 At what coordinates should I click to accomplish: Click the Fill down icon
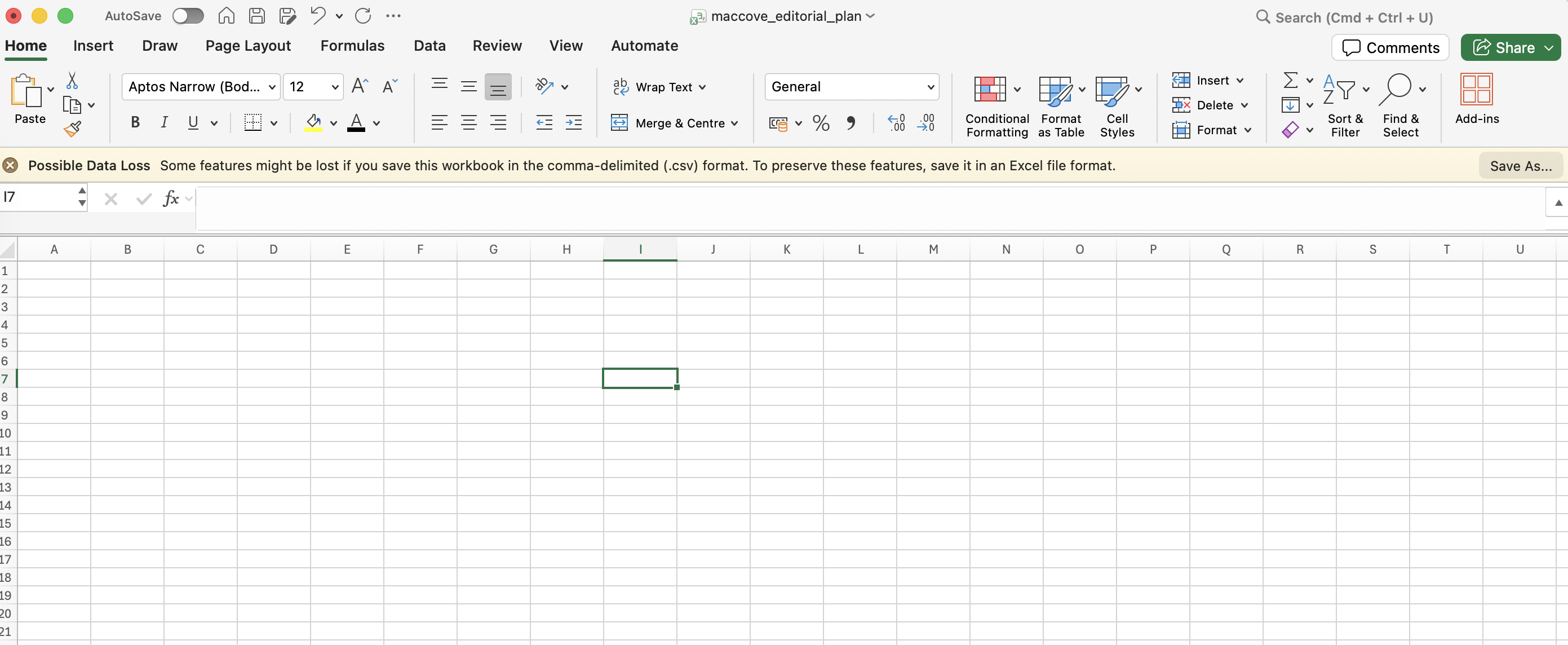(1290, 105)
